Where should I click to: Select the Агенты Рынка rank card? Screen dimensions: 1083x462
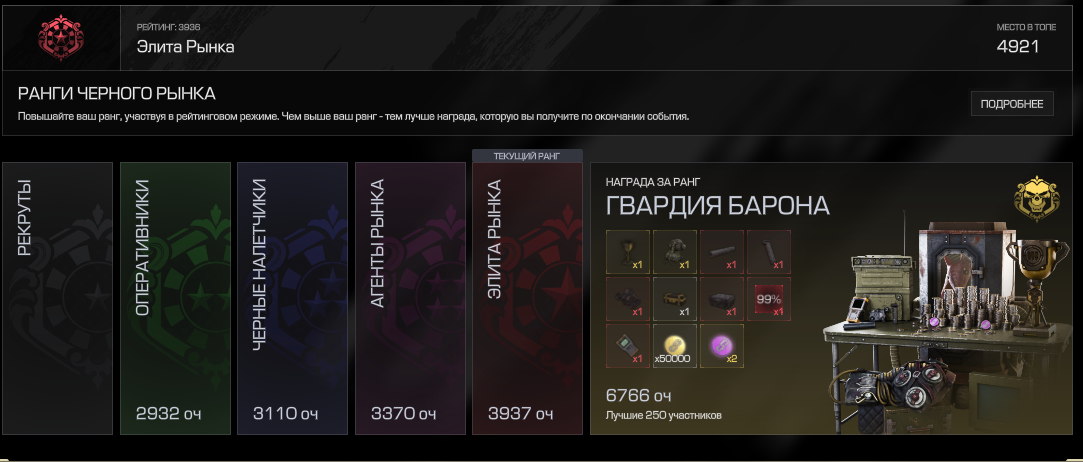pyautogui.click(x=410, y=298)
